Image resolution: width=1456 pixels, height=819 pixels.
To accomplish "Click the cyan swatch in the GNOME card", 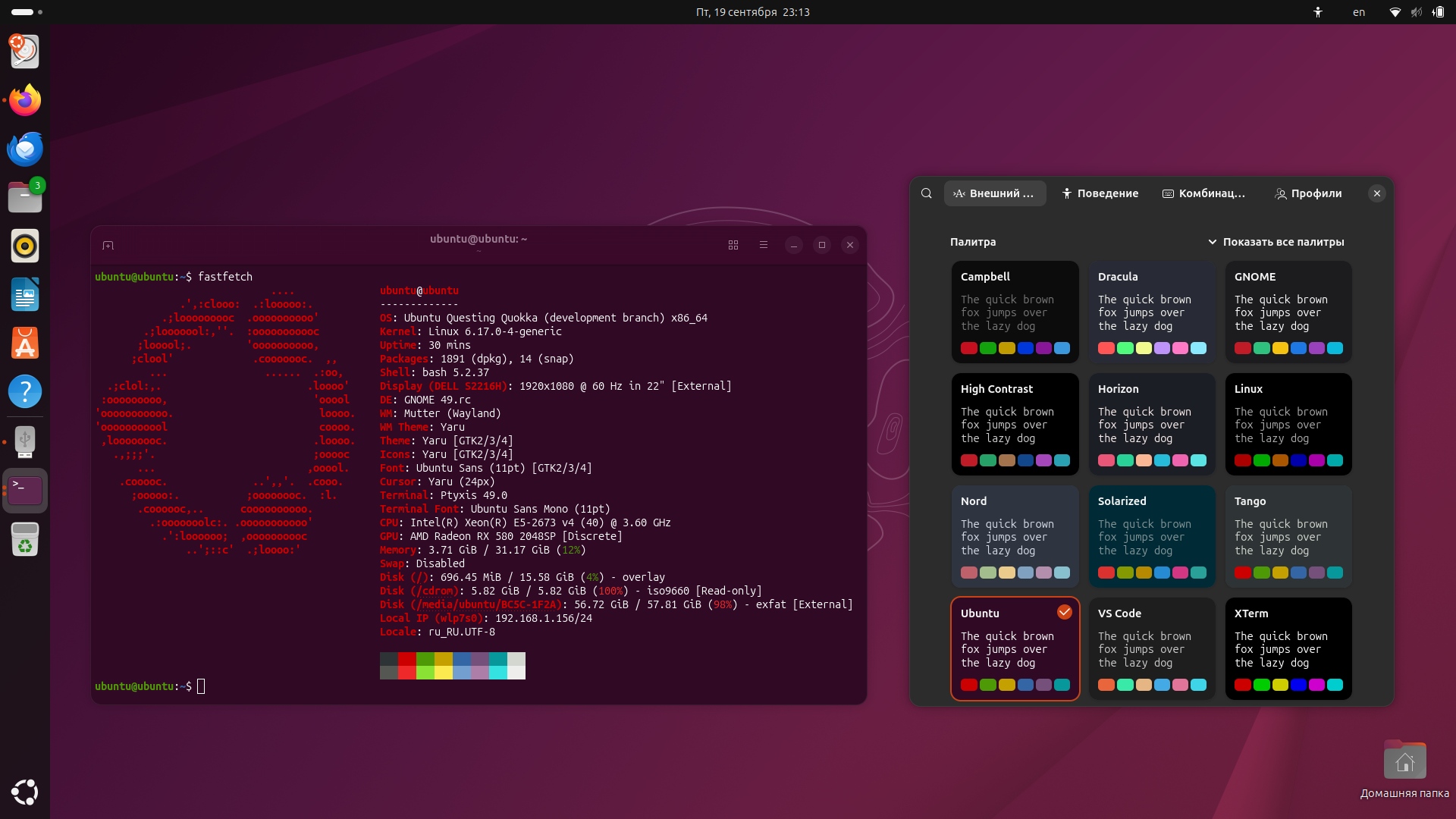I will pos(1335,348).
